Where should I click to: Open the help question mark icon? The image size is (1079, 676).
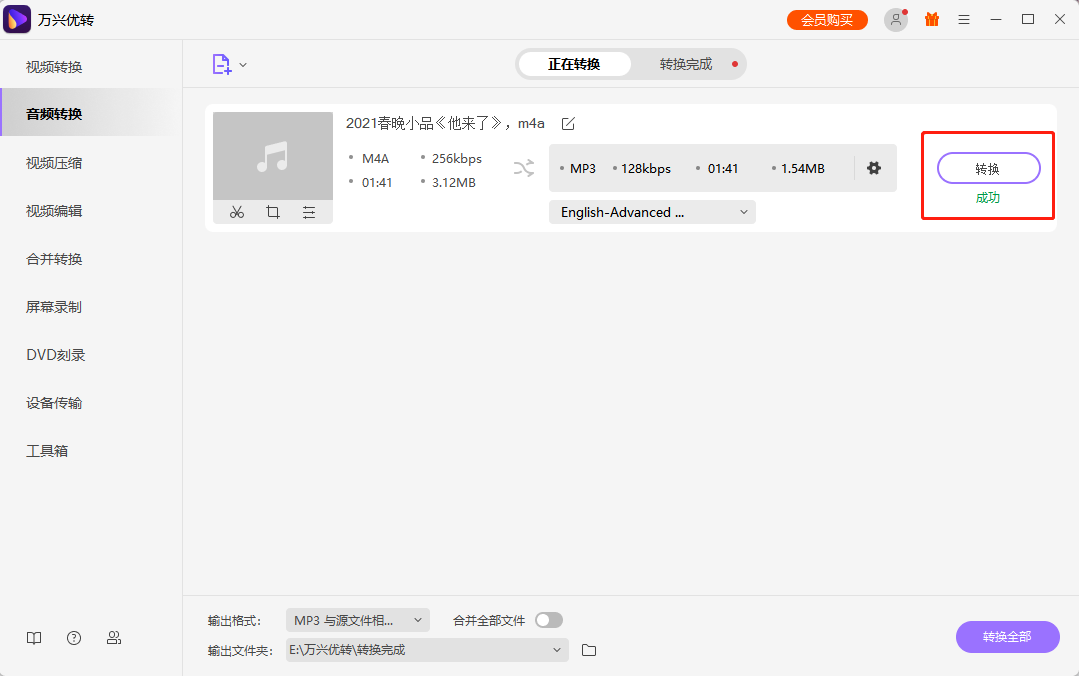(74, 638)
